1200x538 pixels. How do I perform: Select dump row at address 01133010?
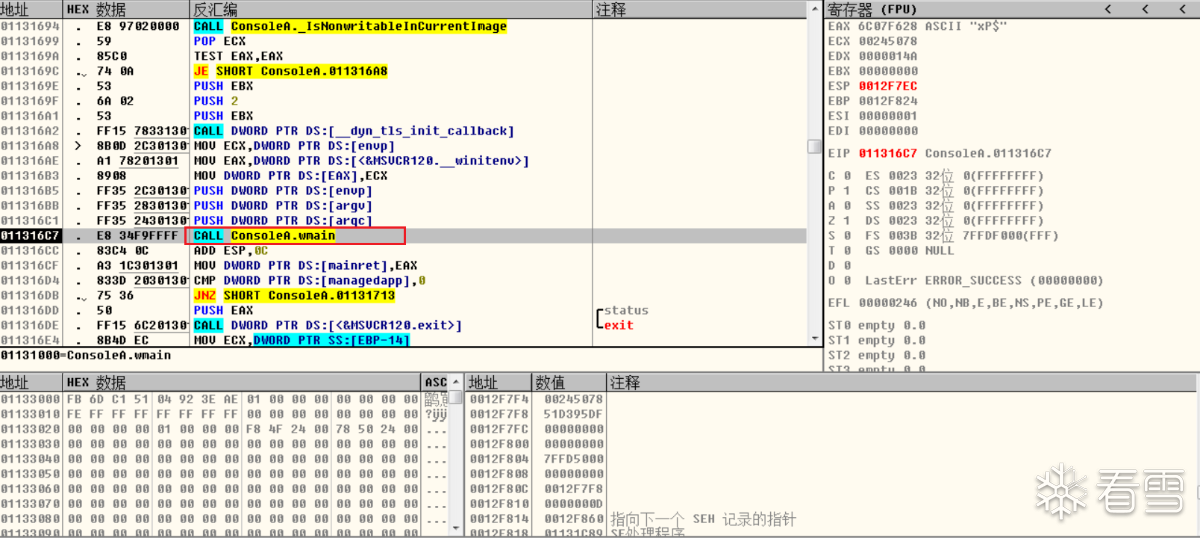tap(224, 414)
